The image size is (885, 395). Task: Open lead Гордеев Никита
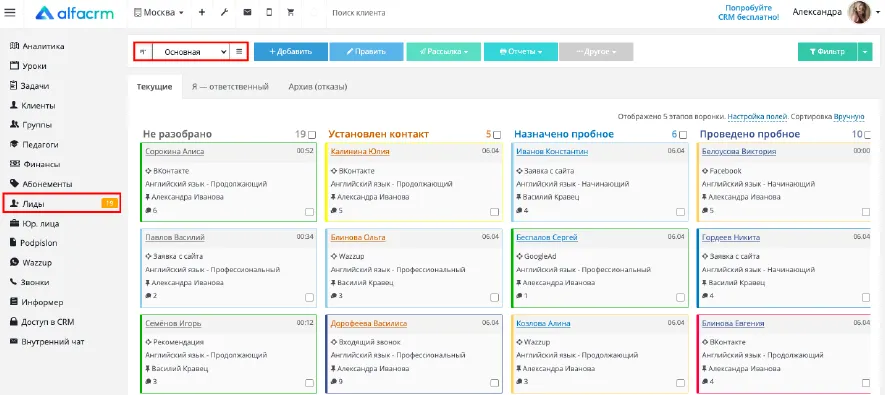coord(731,238)
